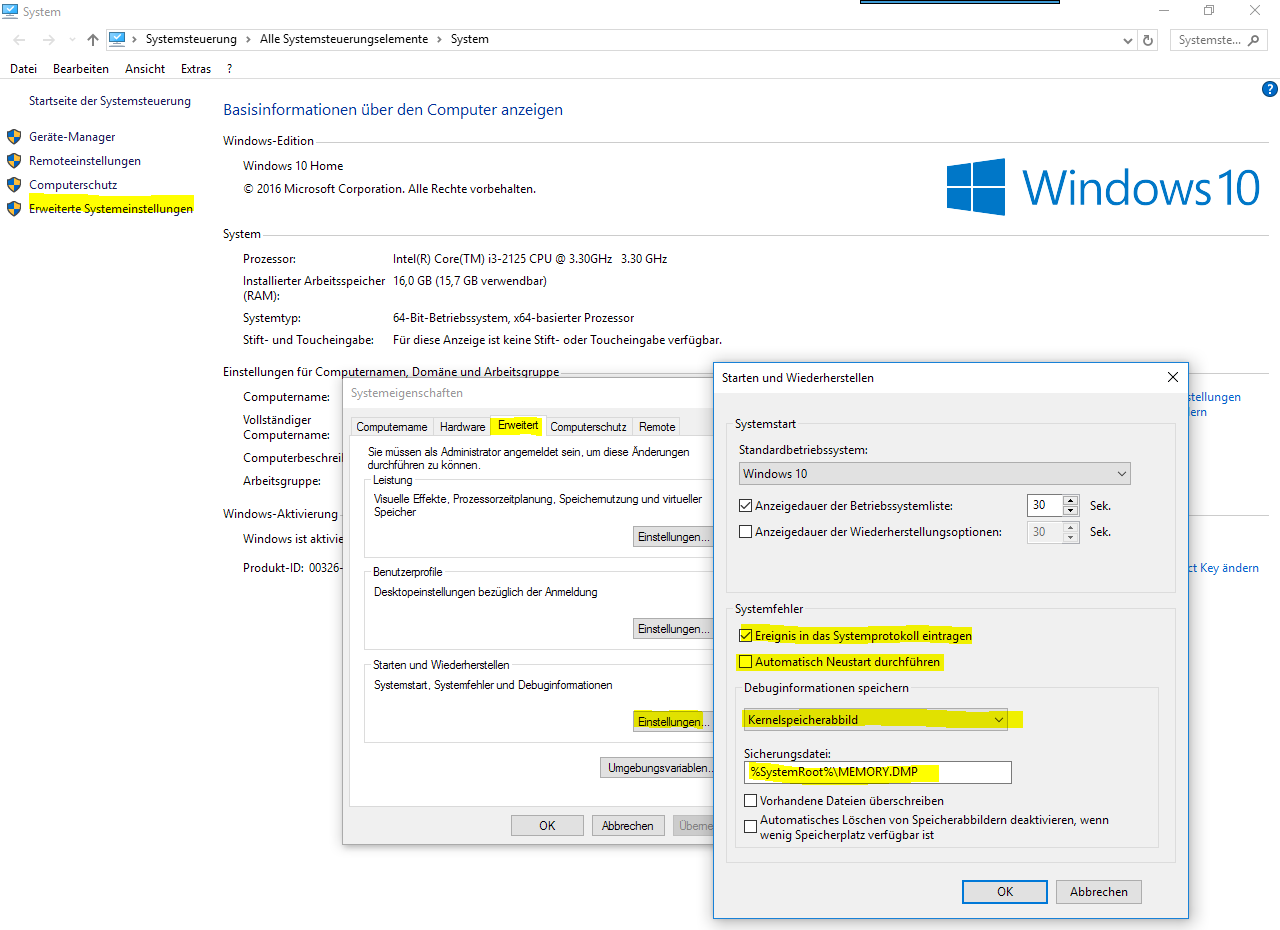Click Alle Systemsteuerungselemente breadcrumb
The height and width of the screenshot is (930, 1280).
coord(343,39)
